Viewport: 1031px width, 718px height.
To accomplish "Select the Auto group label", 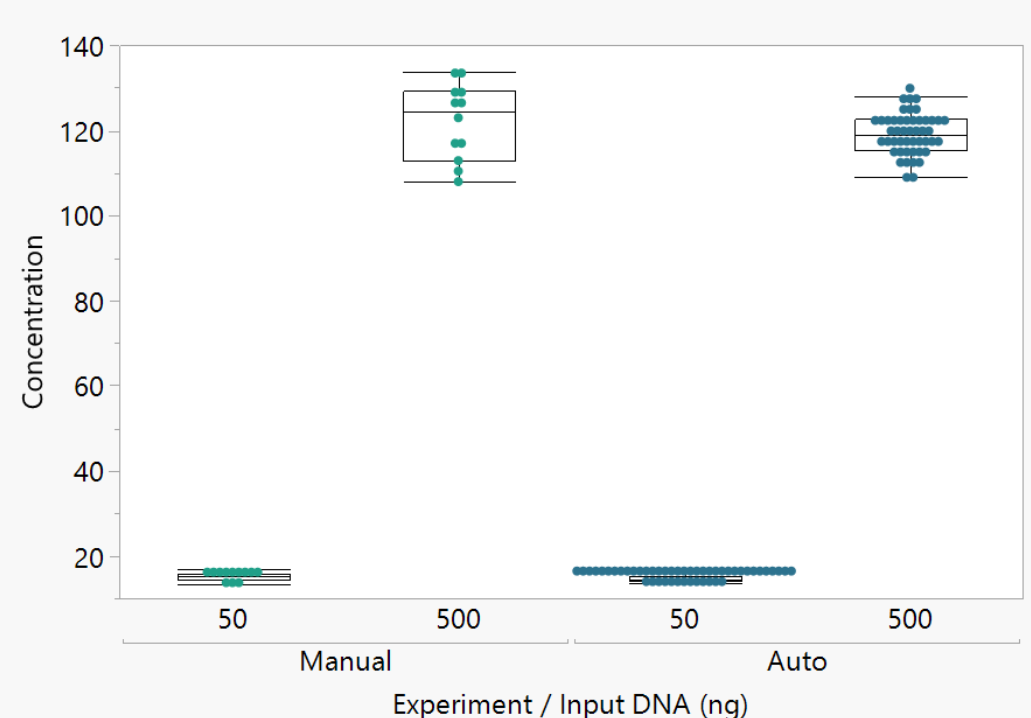I will point(797,661).
